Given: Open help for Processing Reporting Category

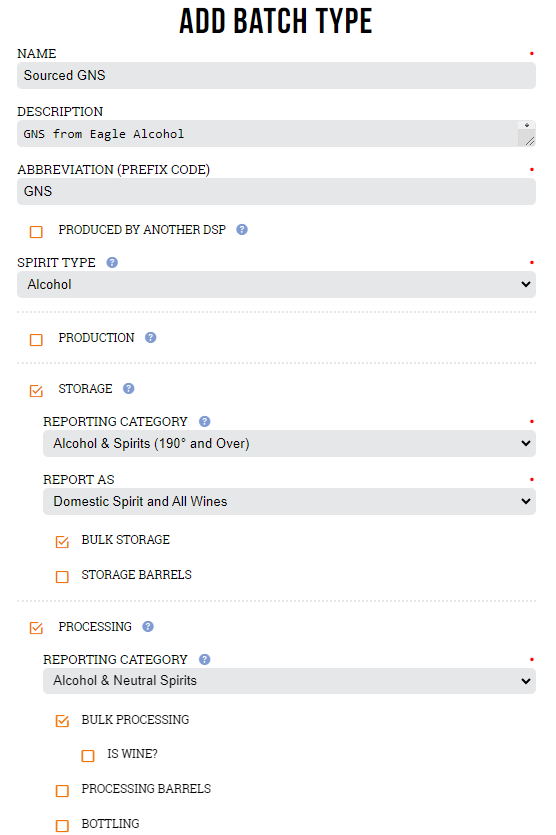Looking at the screenshot, I should pyautogui.click(x=205, y=660).
